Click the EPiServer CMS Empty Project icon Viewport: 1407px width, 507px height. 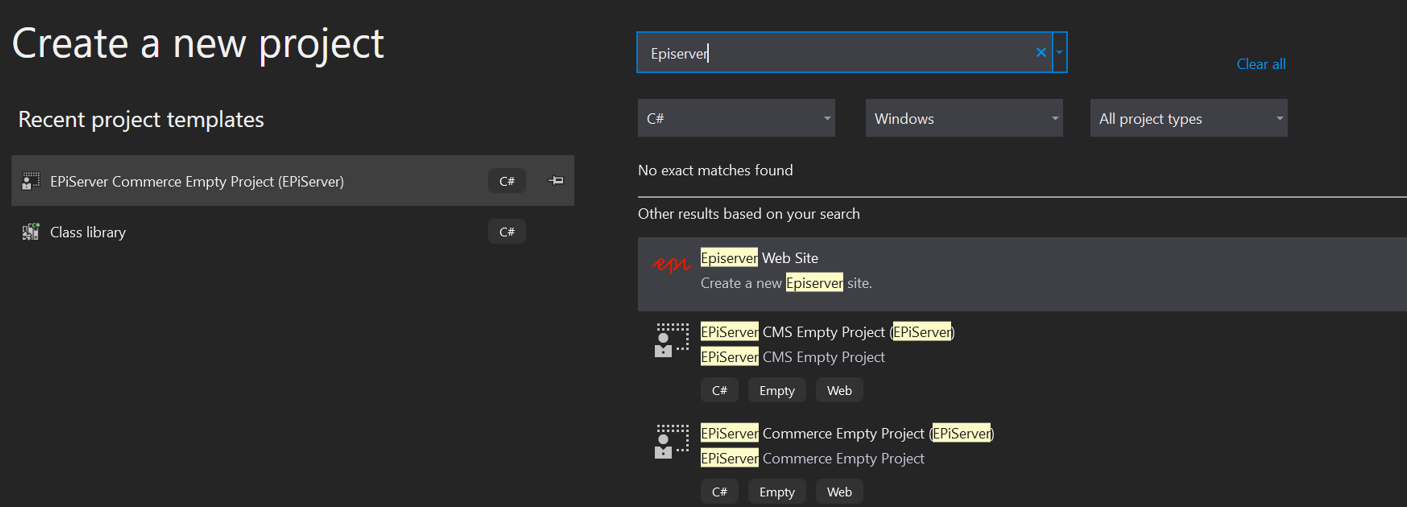click(x=671, y=340)
